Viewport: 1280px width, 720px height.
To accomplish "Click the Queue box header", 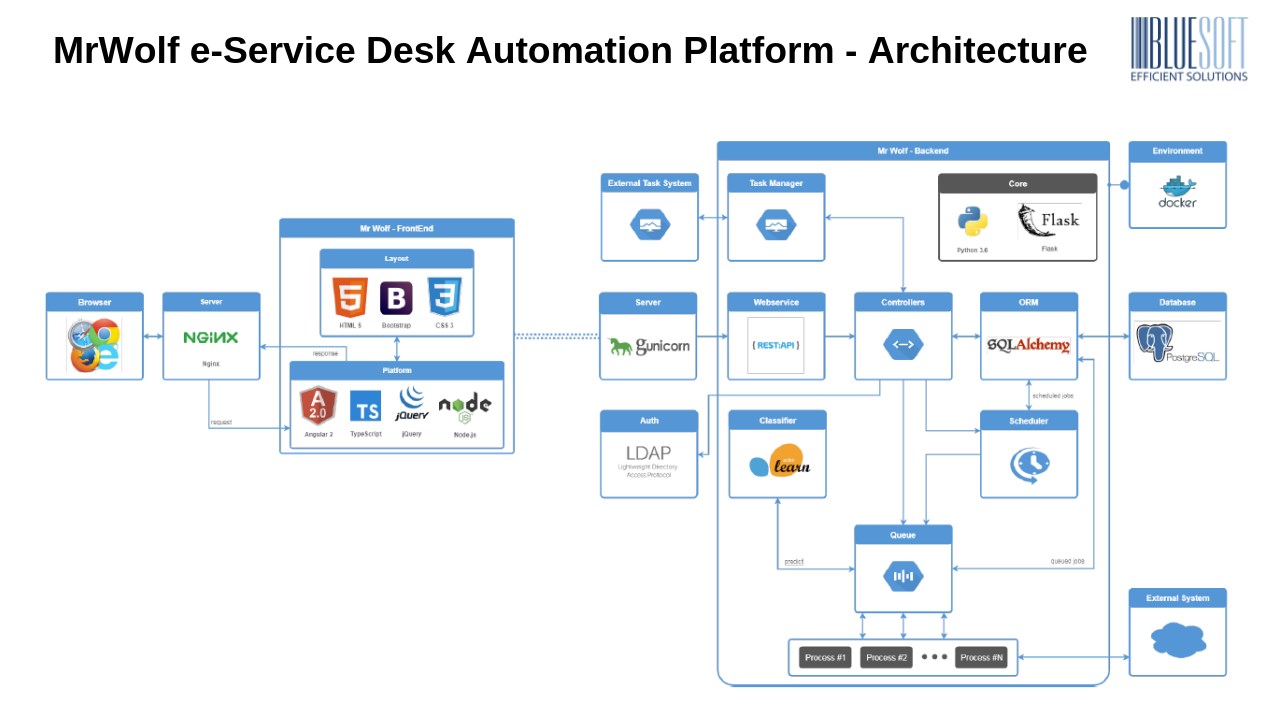I will 903,535.
